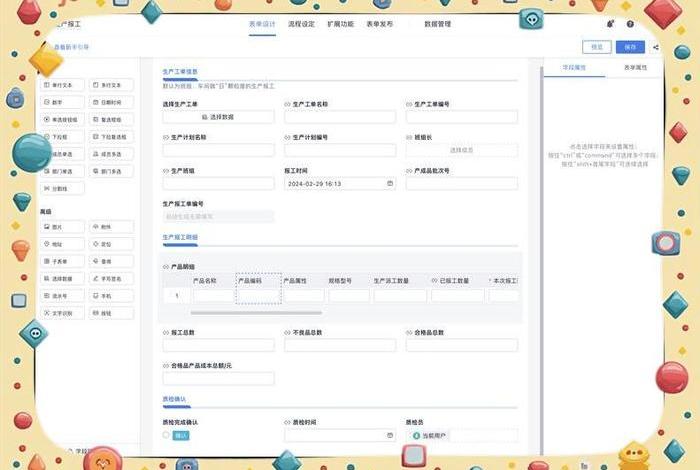Add the 附件 attachment widget
The width and height of the screenshot is (700, 470).
tap(111, 227)
